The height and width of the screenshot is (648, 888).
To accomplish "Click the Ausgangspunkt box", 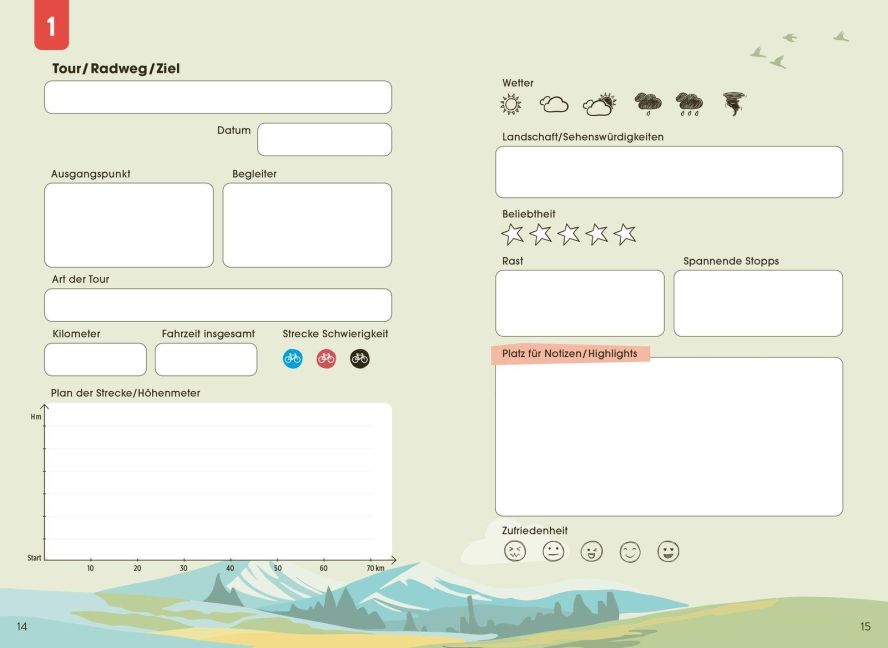I will [x=129, y=225].
